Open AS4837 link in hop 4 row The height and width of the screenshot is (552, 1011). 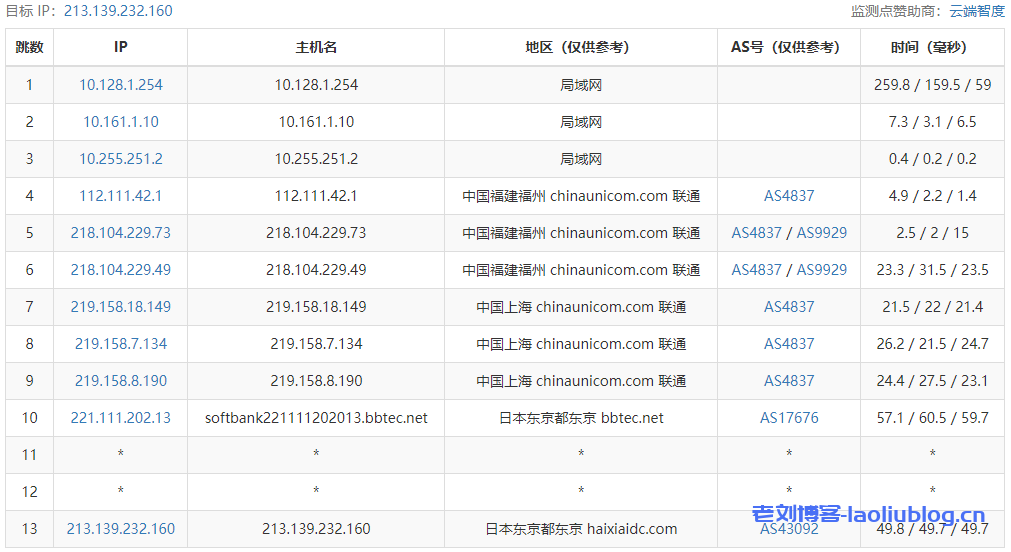pyautogui.click(x=789, y=196)
